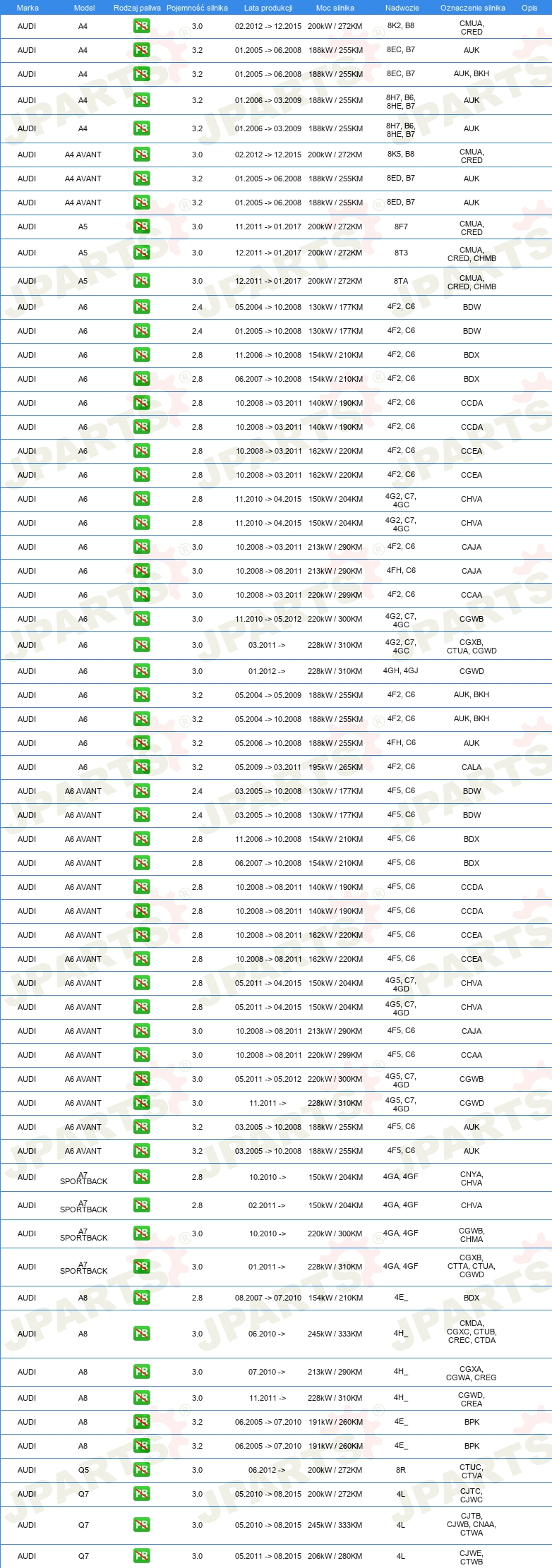This screenshot has width=552, height=1568.
Task: Click PB icon in Q7 206kW / 280KM row
Action: [141, 1556]
